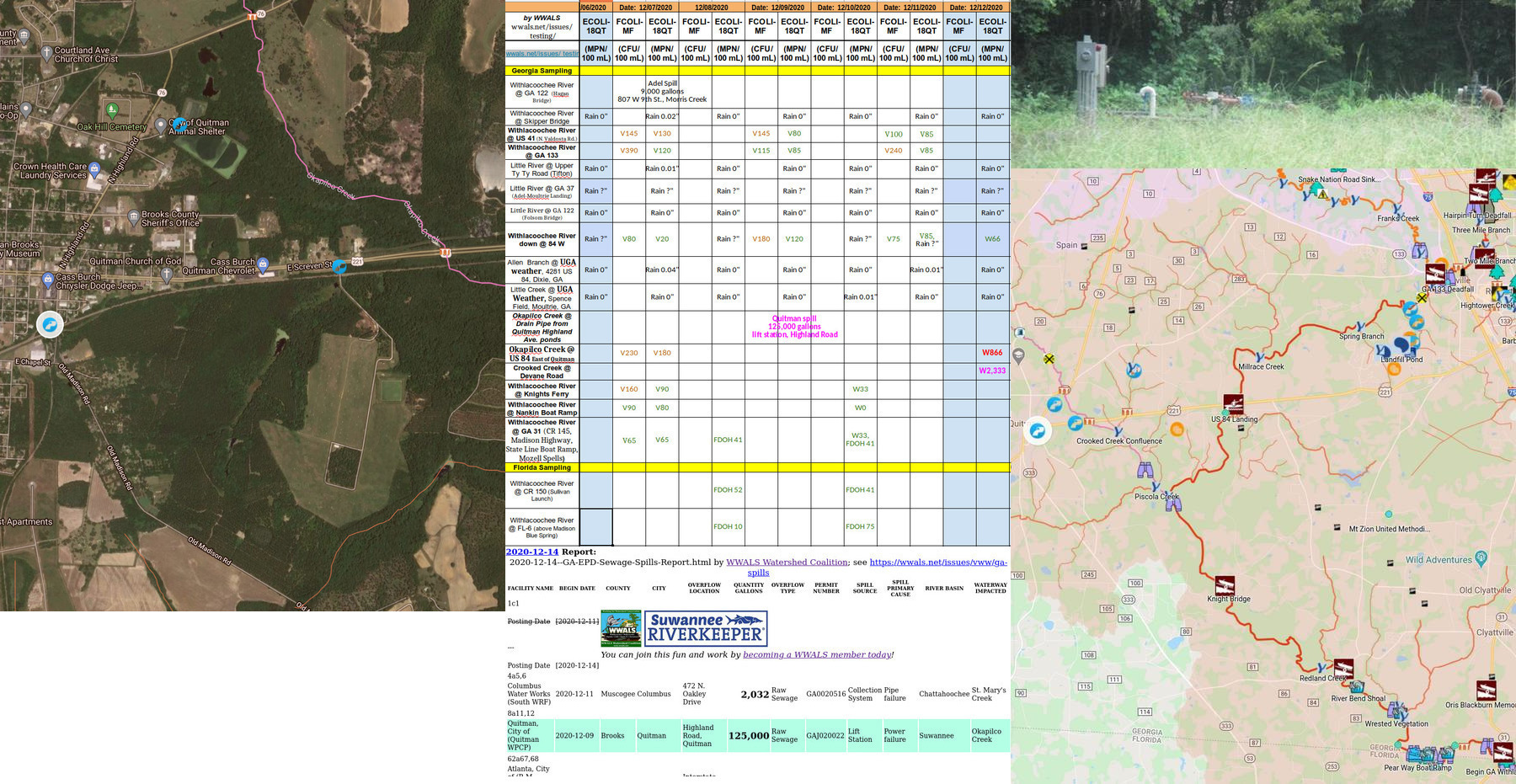Click the Courtland Ave Church of Christ marker
1516x784 pixels.
point(46,52)
